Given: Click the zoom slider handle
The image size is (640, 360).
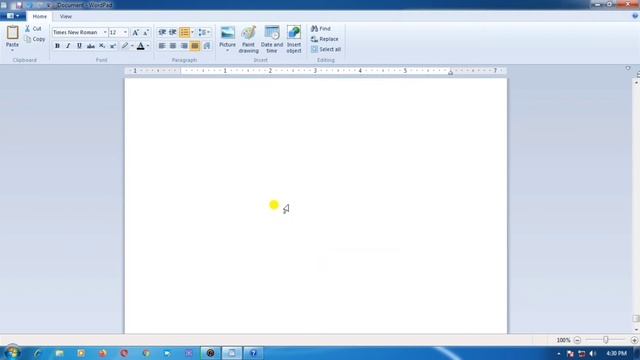Looking at the screenshot, I should click(606, 340).
